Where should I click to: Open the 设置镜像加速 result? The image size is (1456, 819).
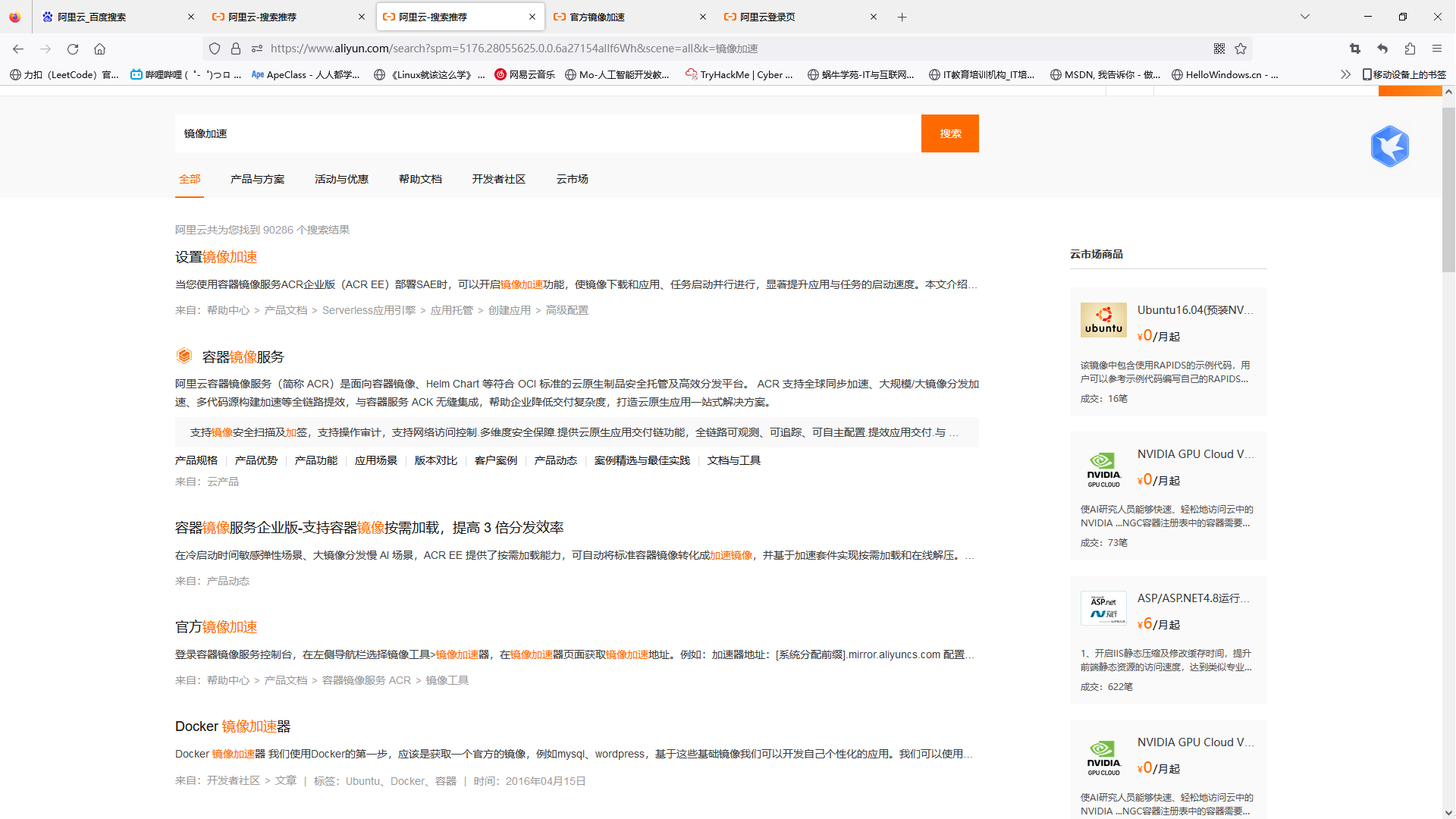pyautogui.click(x=216, y=257)
